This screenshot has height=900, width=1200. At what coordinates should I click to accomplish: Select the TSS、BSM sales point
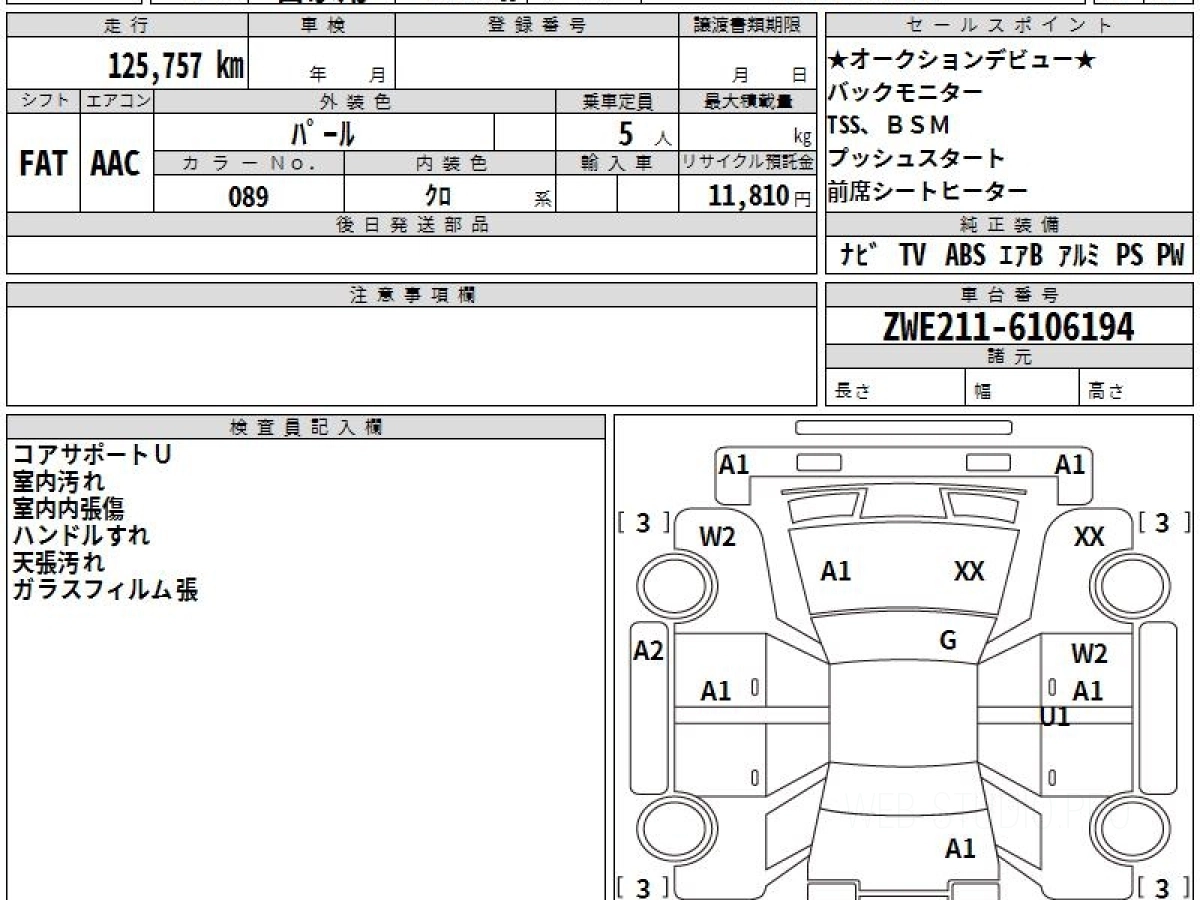[x=889, y=125]
